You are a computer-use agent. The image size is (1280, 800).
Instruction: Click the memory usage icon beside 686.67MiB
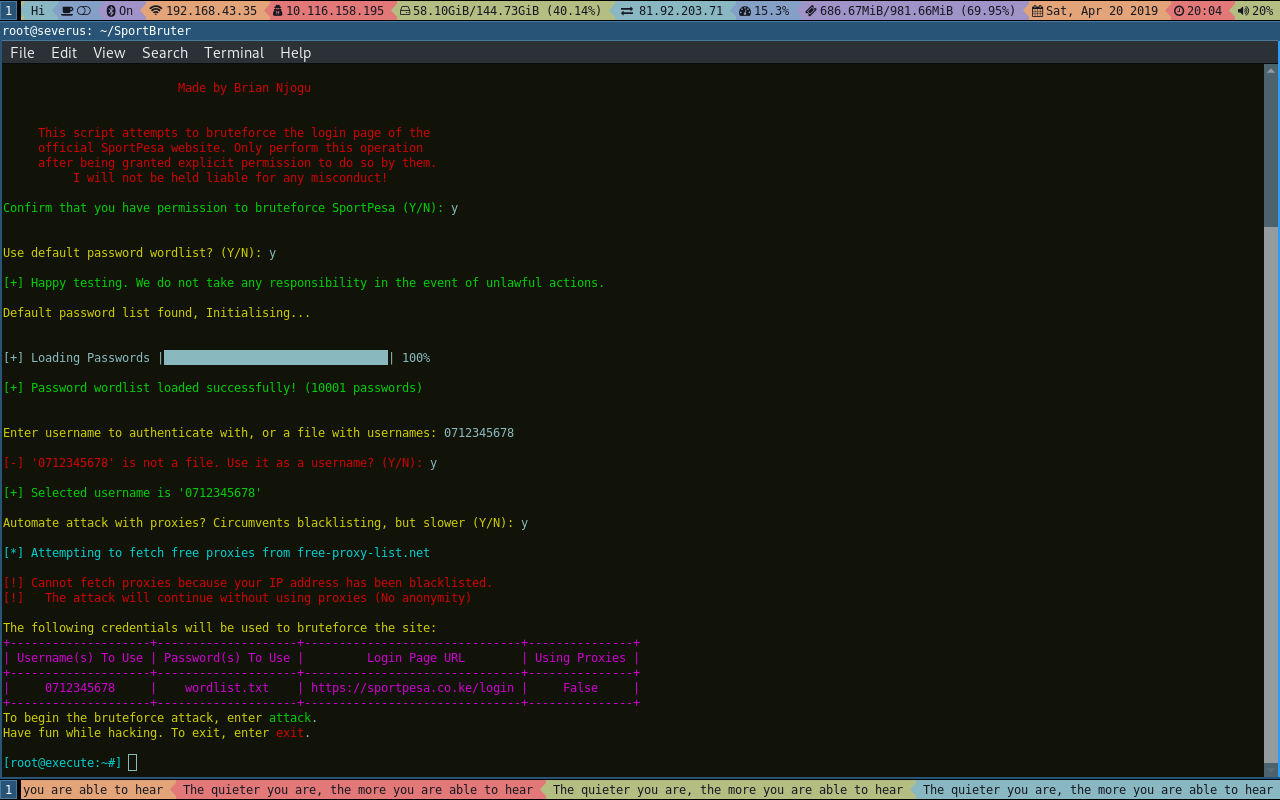(x=810, y=10)
